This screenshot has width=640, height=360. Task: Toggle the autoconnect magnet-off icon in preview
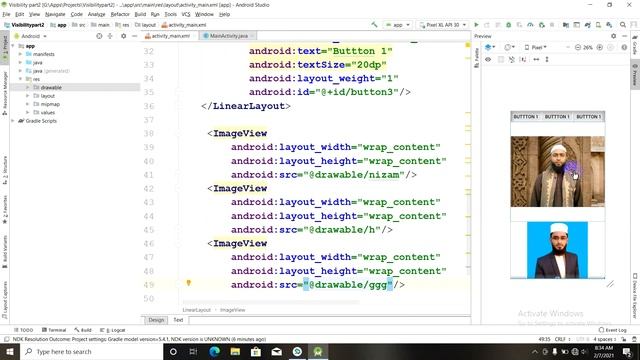pos(512,59)
